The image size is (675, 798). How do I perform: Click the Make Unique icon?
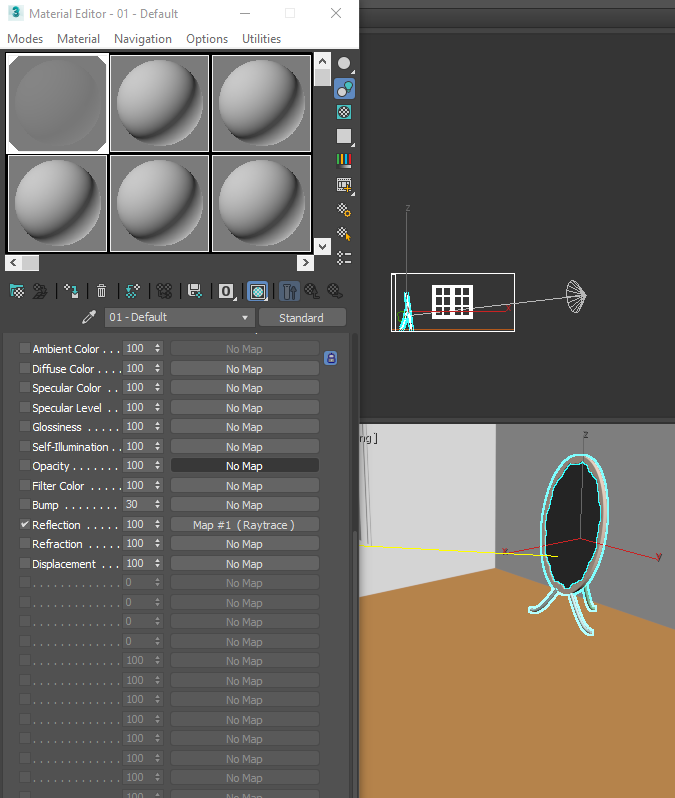pos(164,291)
